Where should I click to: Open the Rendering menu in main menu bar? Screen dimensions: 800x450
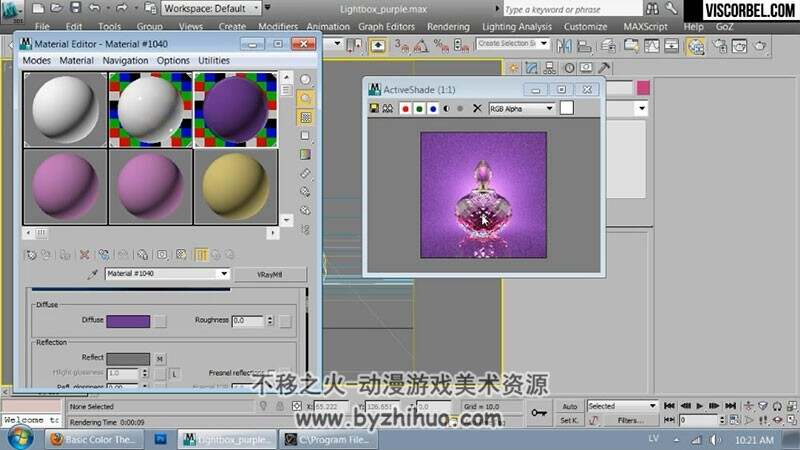pos(448,26)
